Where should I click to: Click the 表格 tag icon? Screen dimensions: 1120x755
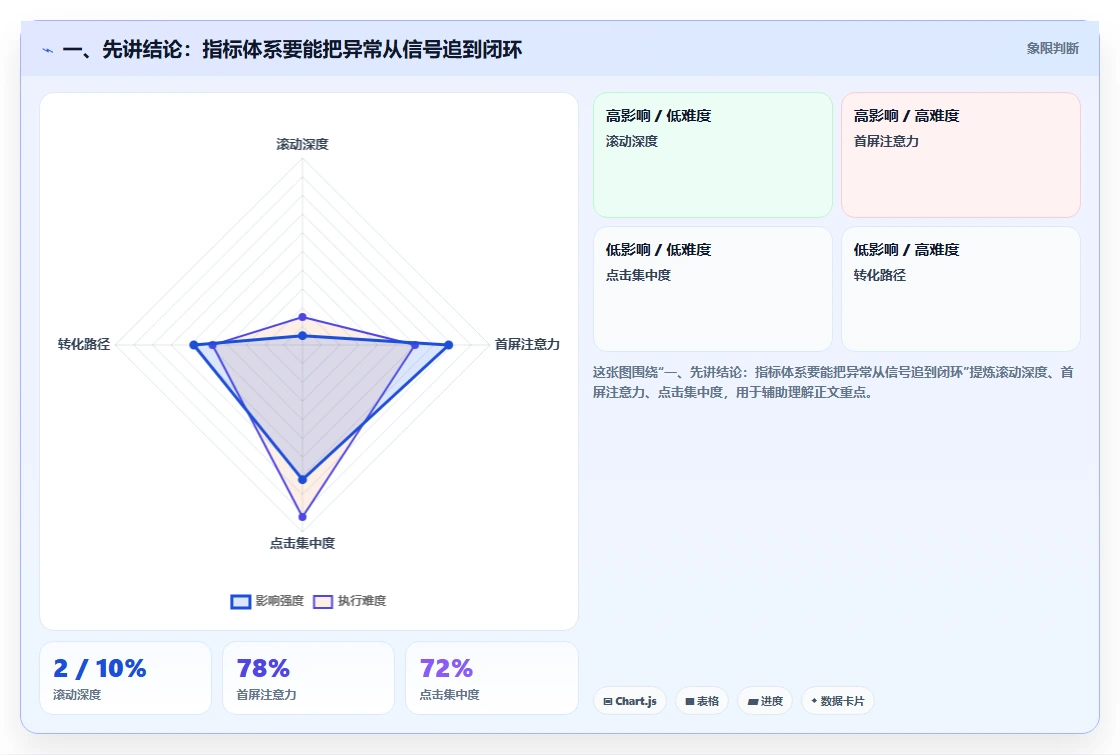coord(690,701)
